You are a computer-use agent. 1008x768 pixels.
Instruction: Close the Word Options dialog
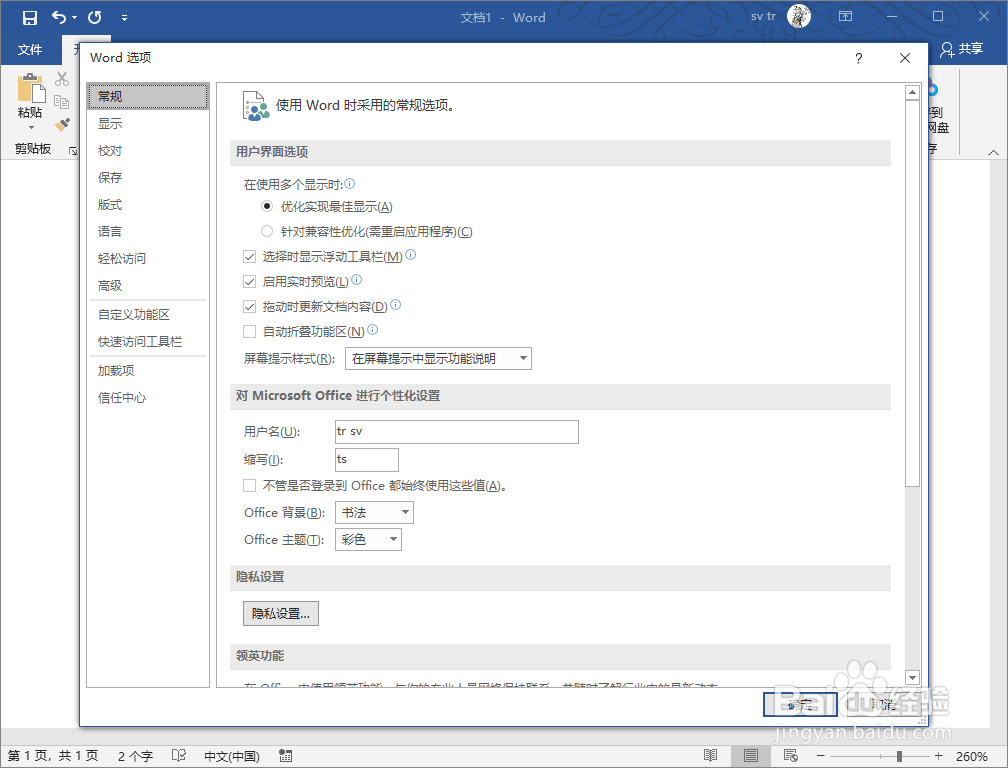point(904,58)
